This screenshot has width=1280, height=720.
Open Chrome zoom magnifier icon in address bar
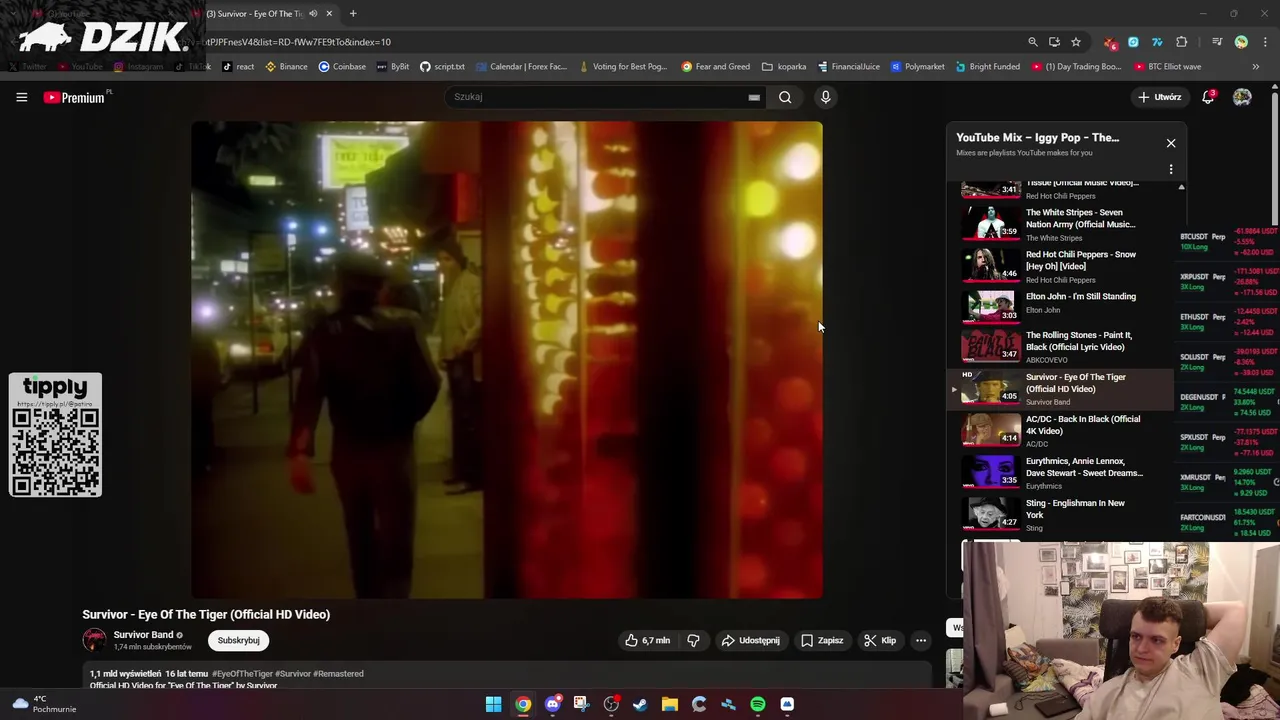(x=1033, y=42)
